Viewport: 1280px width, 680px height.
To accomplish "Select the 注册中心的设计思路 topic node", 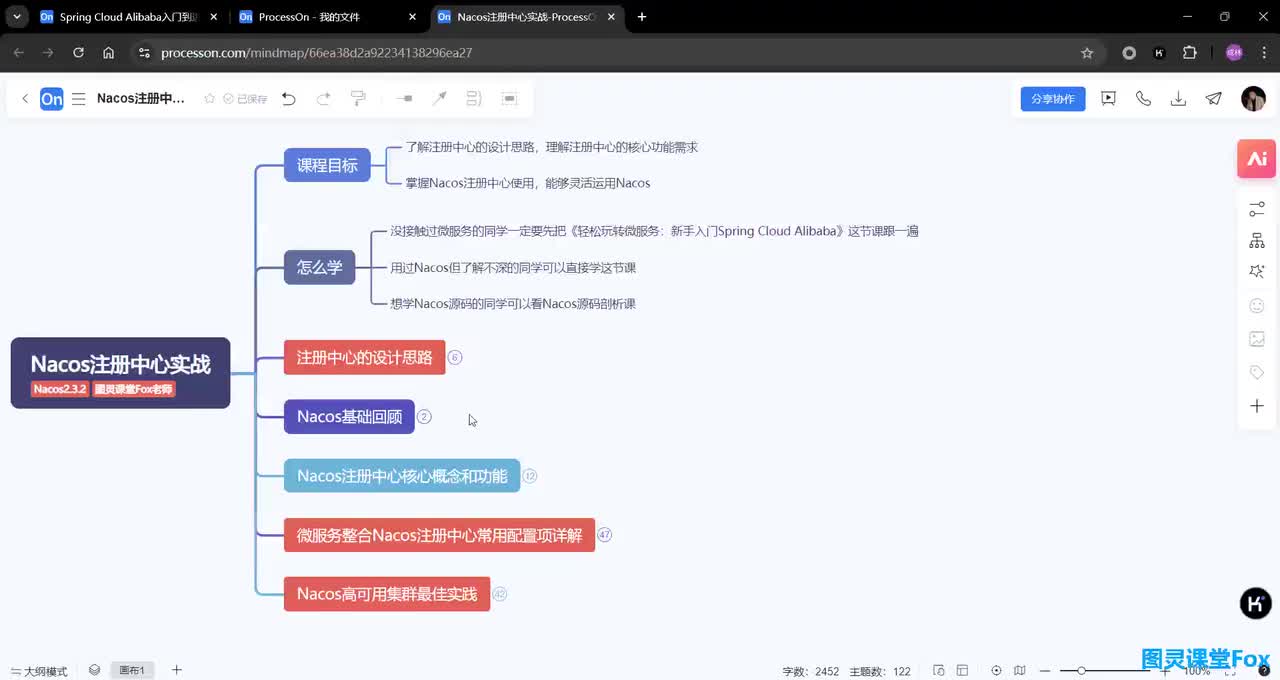I will pos(364,357).
